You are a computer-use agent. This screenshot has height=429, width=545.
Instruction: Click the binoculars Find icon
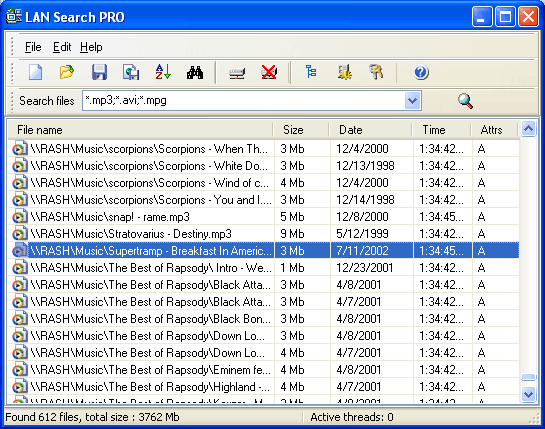[x=195, y=72]
